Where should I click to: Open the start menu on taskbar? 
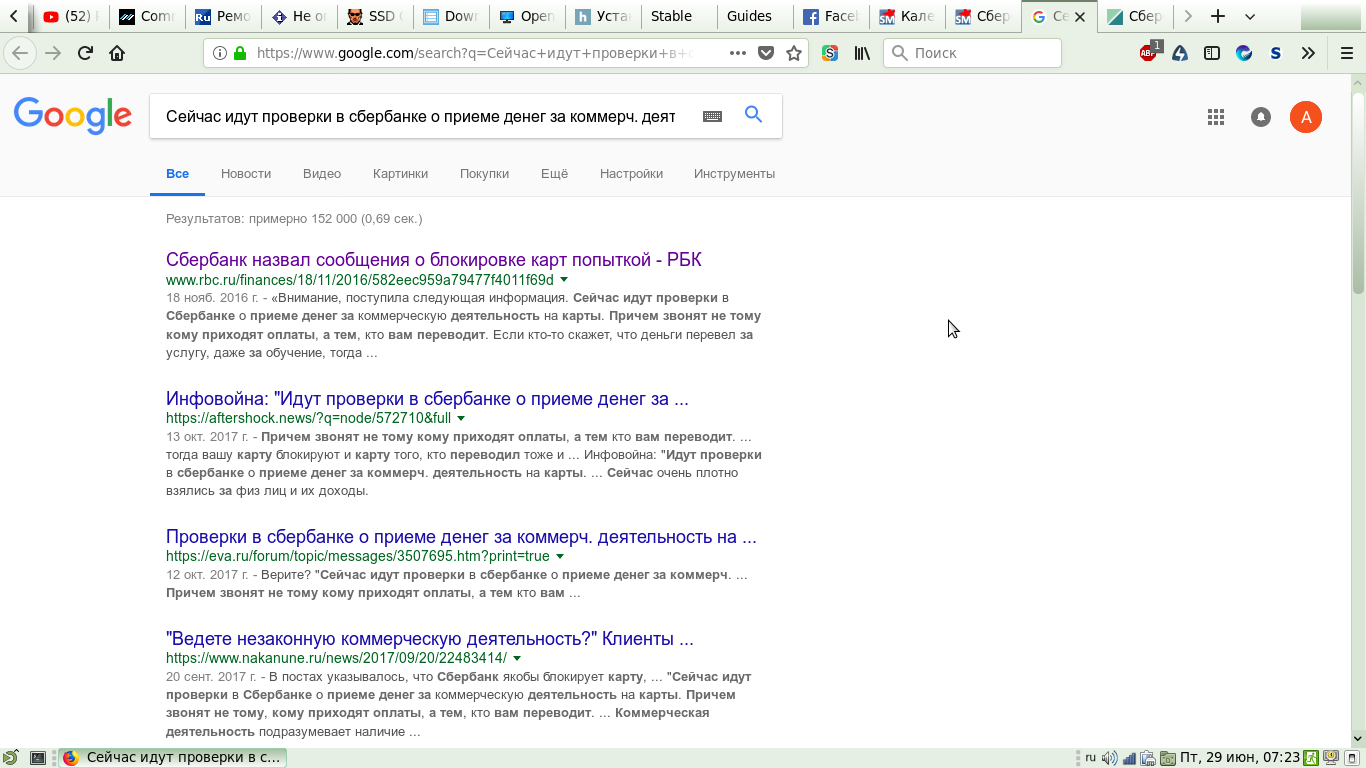point(10,758)
